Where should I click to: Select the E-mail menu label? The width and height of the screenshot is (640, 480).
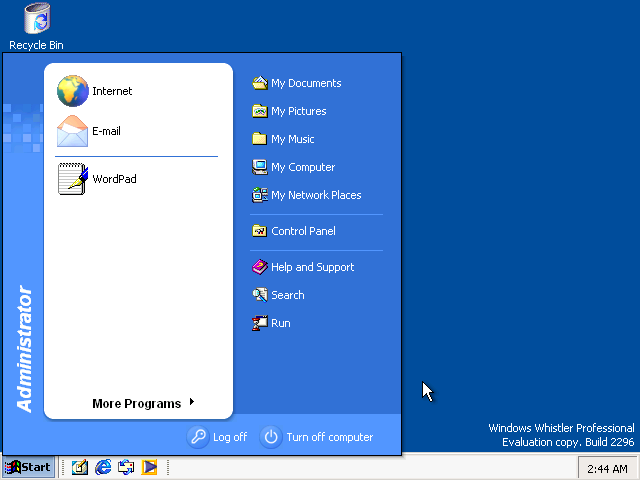[x=107, y=131]
